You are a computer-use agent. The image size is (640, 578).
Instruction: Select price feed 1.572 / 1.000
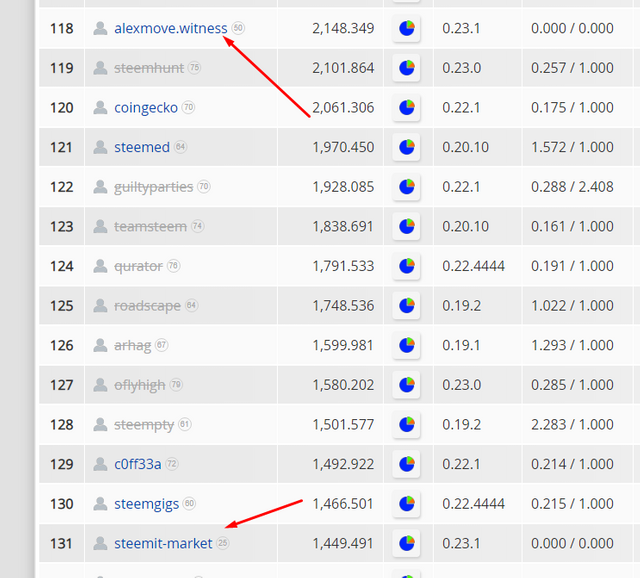572,147
